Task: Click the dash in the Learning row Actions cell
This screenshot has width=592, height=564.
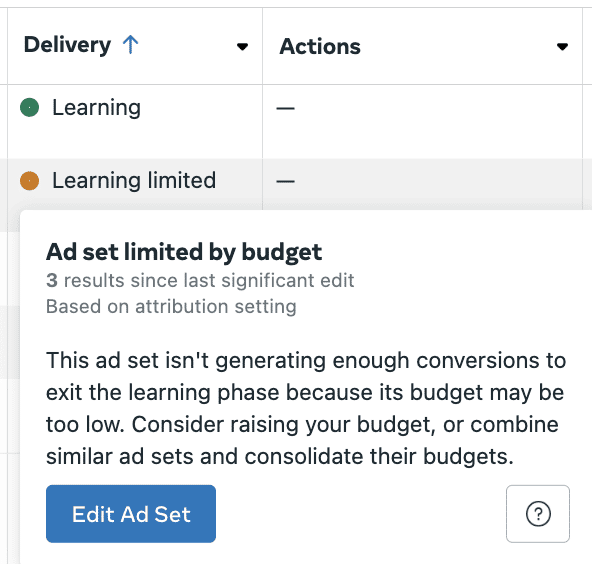Action: pos(285,108)
